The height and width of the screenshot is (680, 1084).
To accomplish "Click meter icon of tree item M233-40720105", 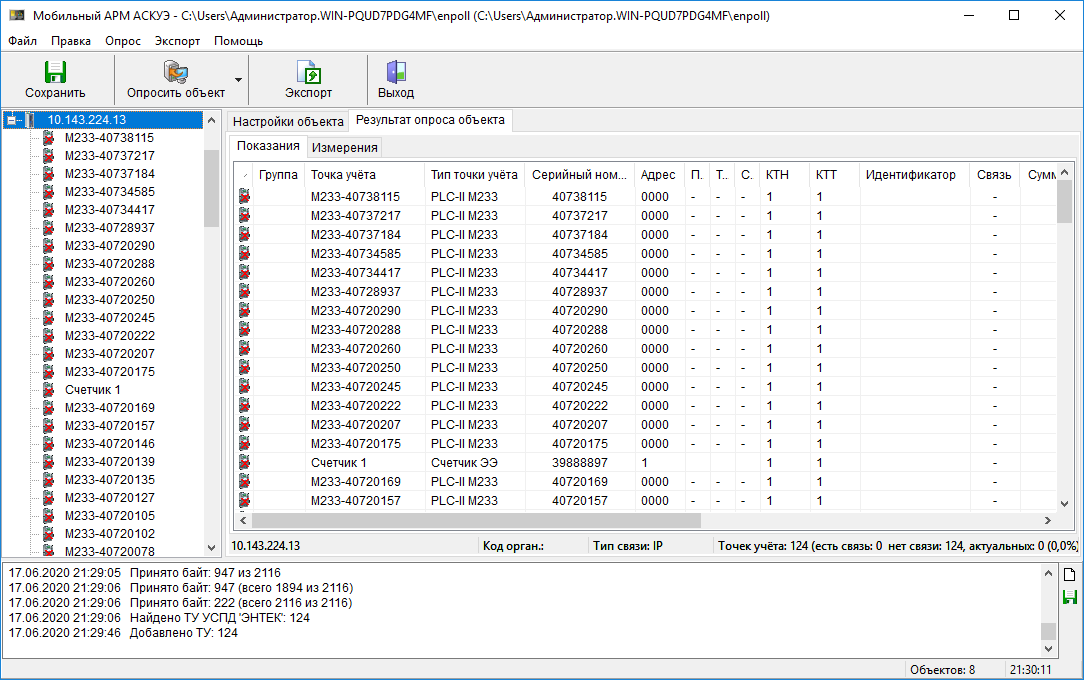I will pos(48,516).
